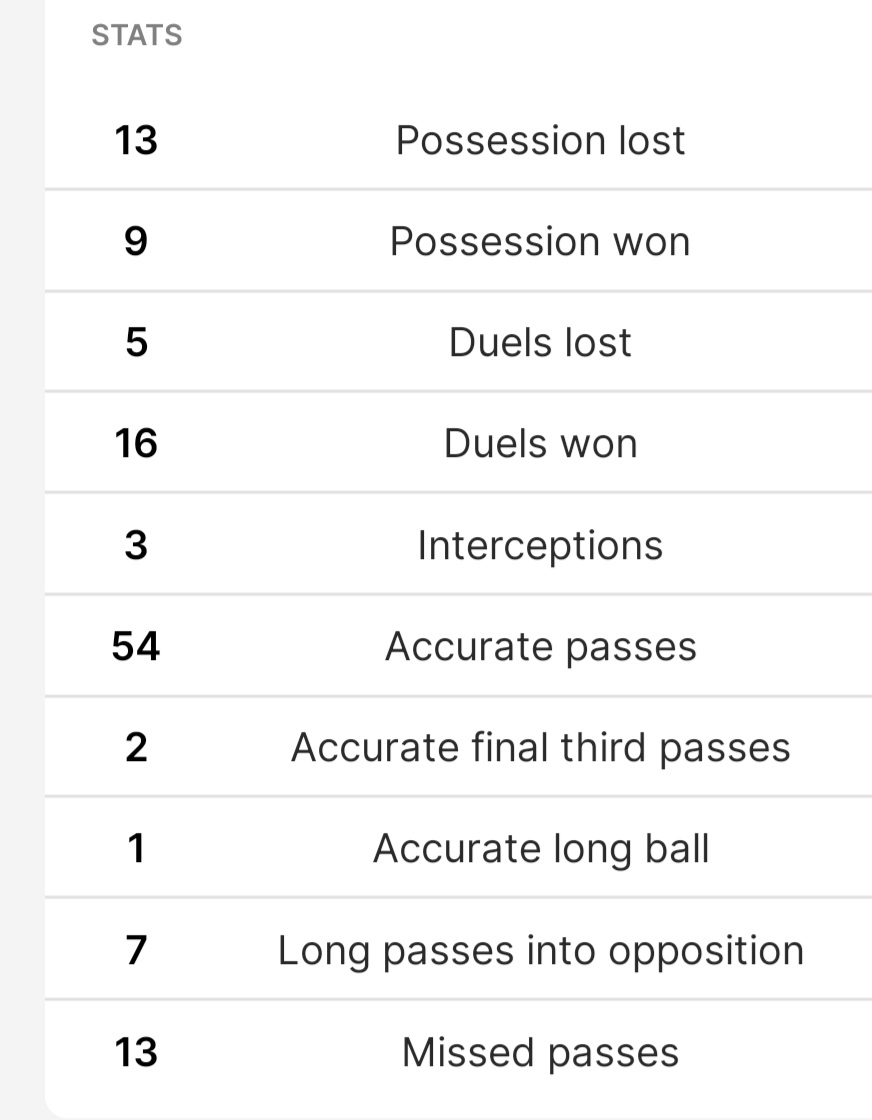Tap the Missed passes row

click(x=458, y=1051)
